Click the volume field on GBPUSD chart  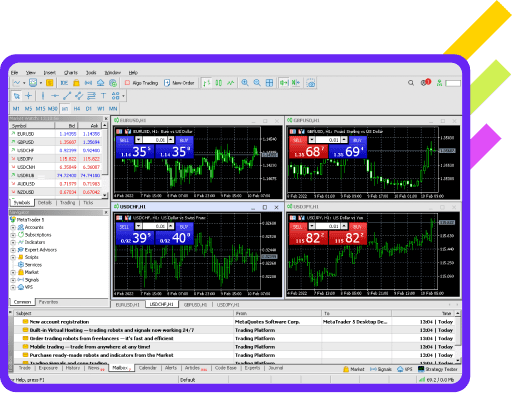pyautogui.click(x=328, y=140)
